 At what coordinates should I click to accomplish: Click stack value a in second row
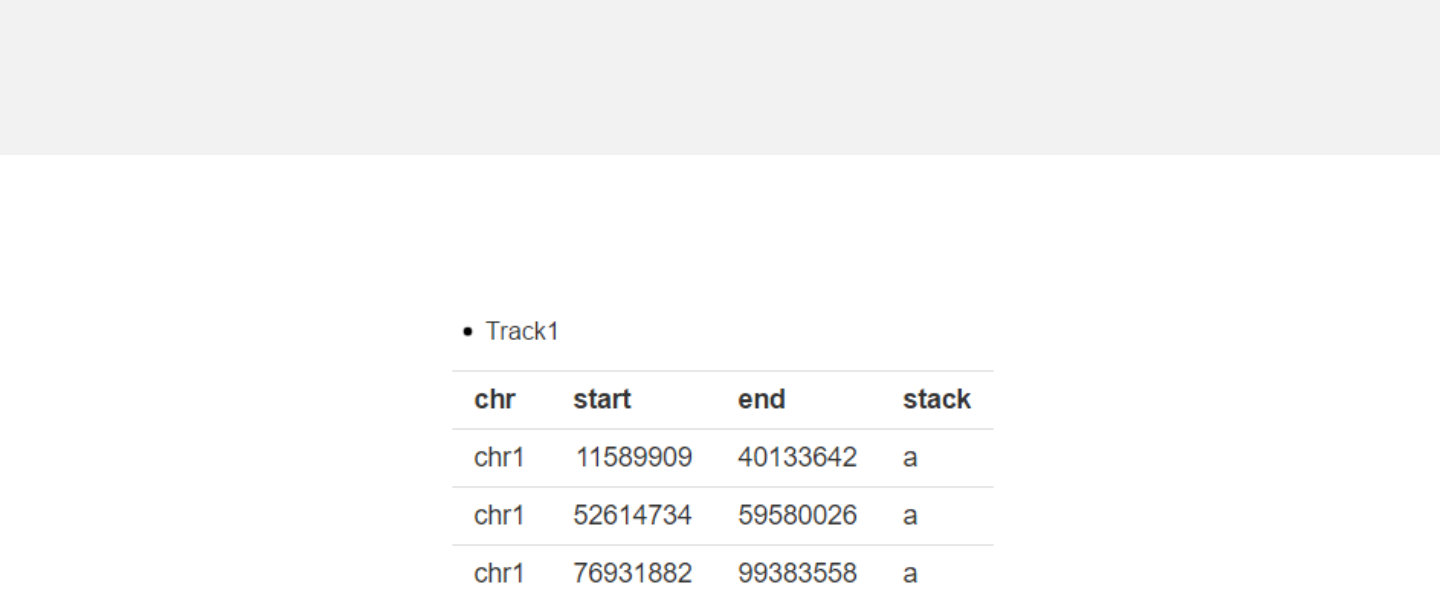pos(910,516)
